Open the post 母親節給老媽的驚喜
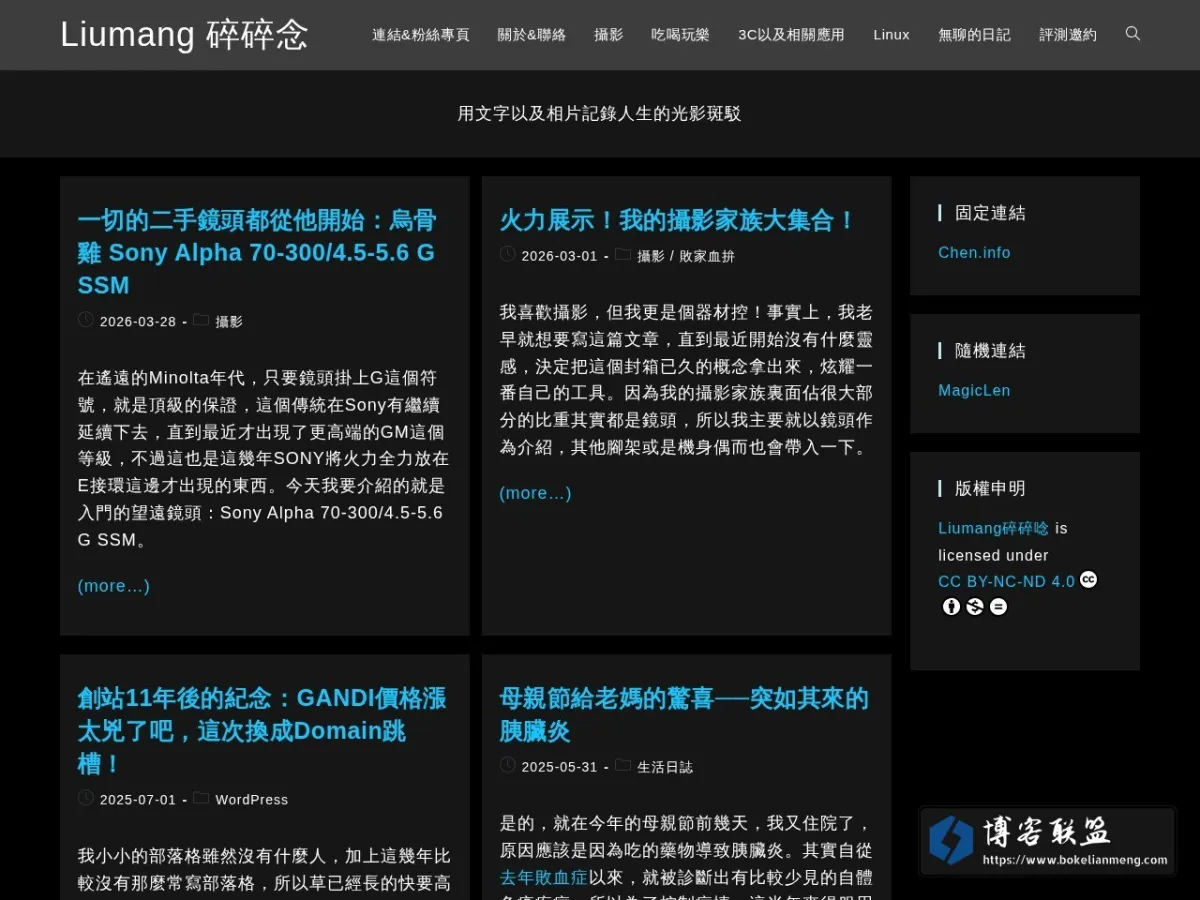Screen dimensions: 1200x900 tap(684, 714)
